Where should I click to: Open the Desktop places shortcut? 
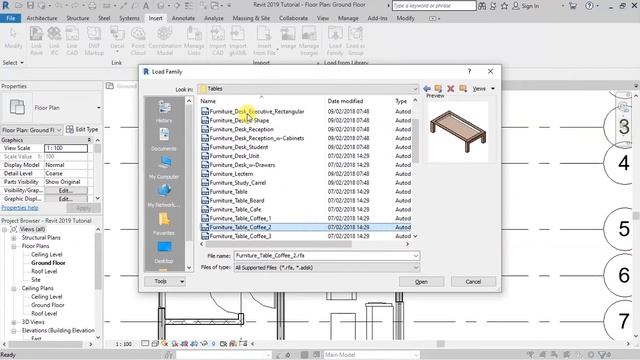(164, 252)
